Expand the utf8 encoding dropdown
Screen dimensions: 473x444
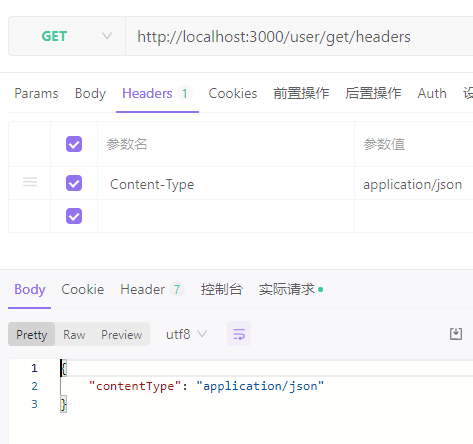[x=186, y=334]
